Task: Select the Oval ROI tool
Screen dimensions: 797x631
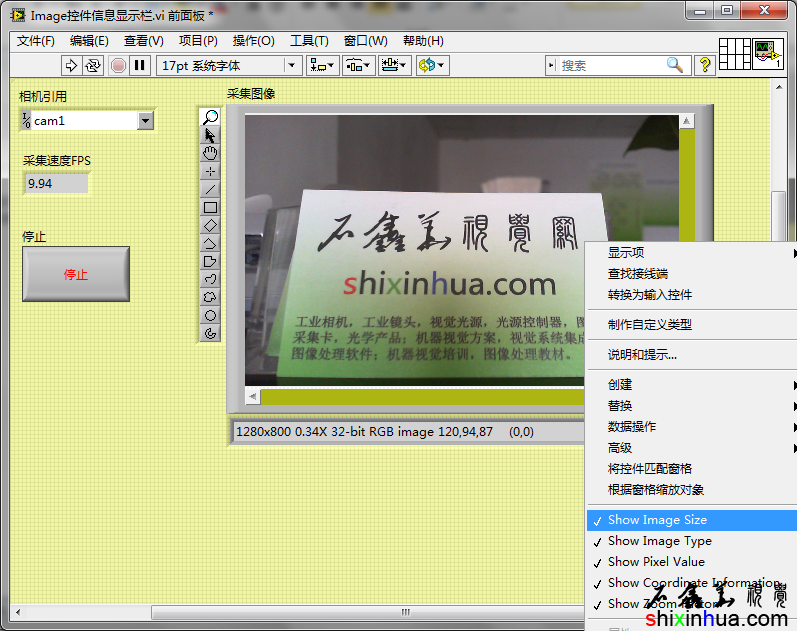Action: pos(210,315)
